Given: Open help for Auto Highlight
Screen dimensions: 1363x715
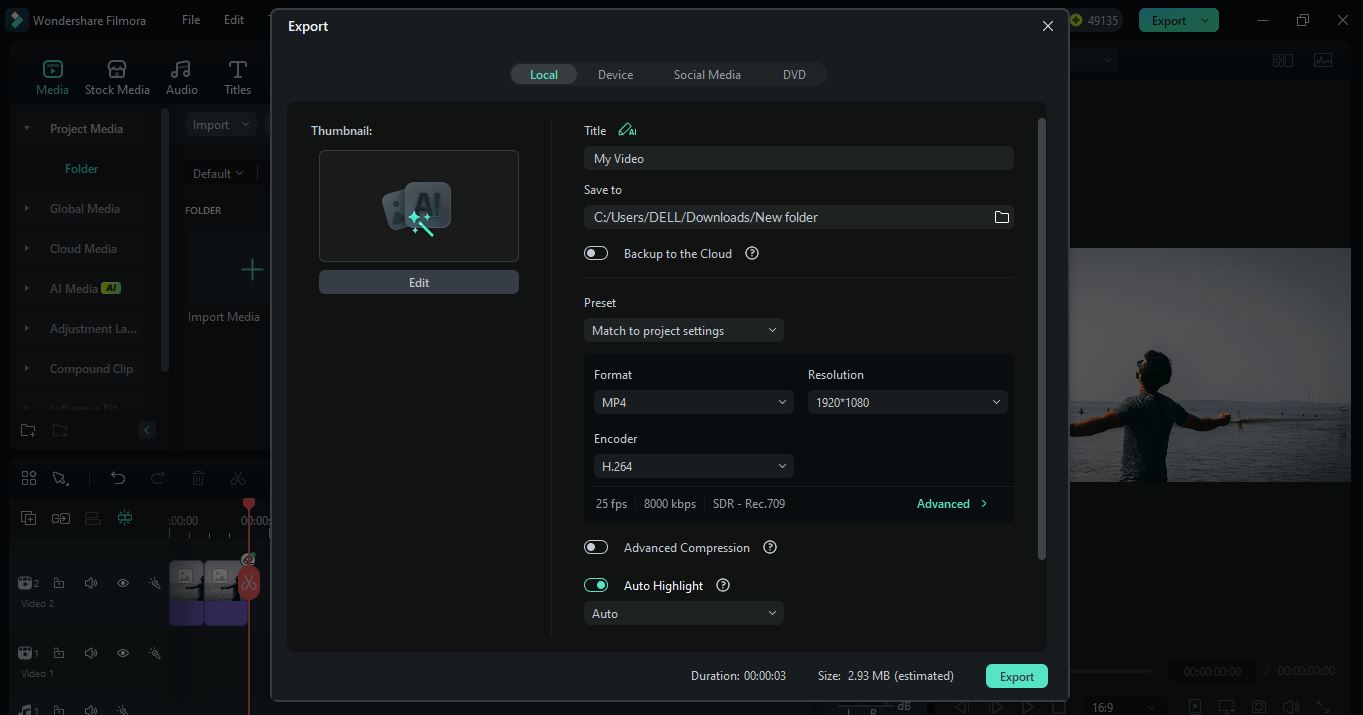Looking at the screenshot, I should [x=723, y=585].
